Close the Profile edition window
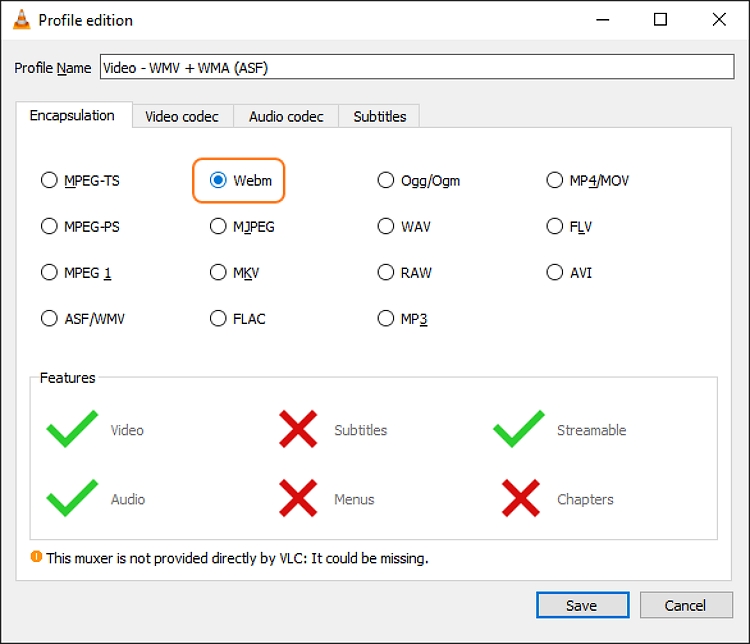Screen dimensions: 750x644 coord(719,20)
